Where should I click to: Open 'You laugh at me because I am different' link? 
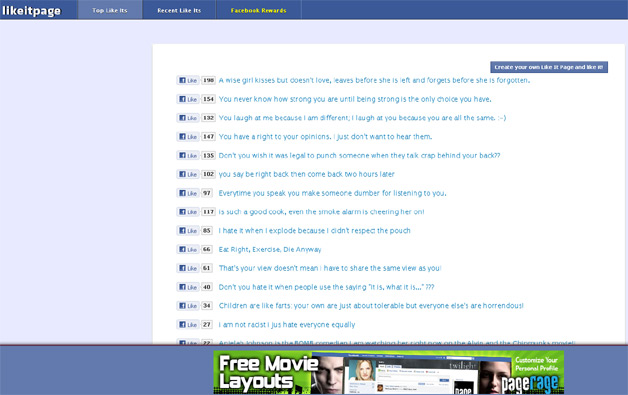pyautogui.click(x=362, y=118)
